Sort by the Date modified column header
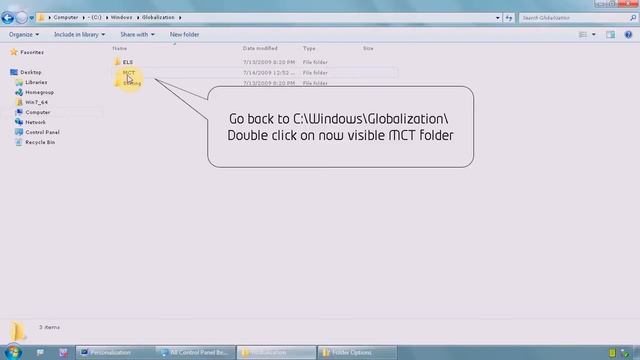The width and height of the screenshot is (640, 360). click(x=260, y=48)
